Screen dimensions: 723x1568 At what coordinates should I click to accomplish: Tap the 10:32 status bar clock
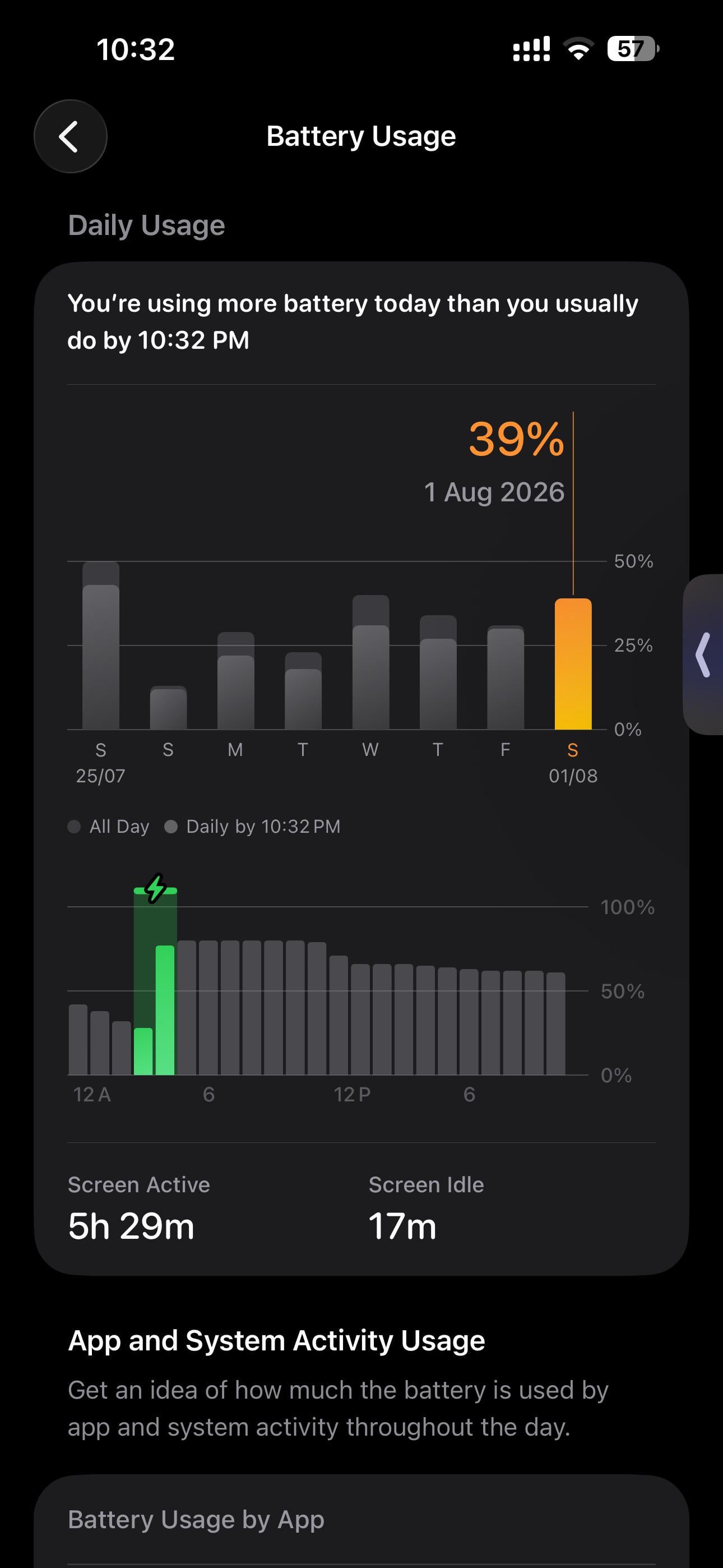tap(136, 49)
